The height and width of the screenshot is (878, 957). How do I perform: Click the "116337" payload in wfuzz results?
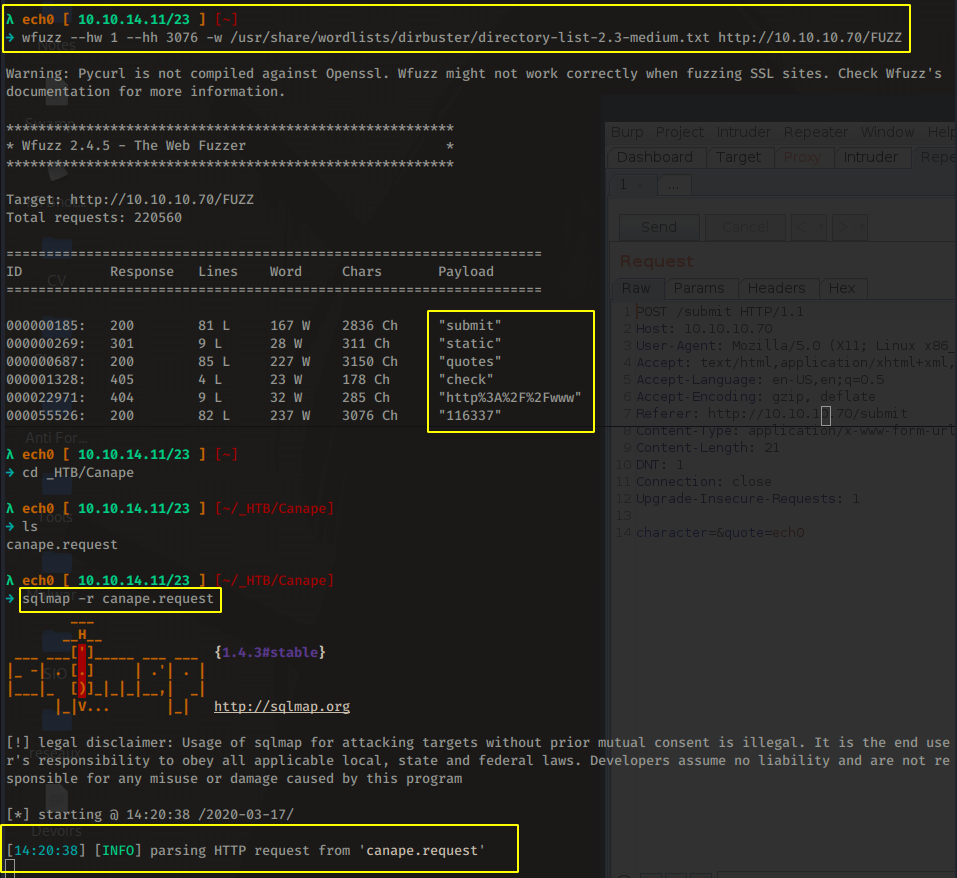click(x=470, y=416)
